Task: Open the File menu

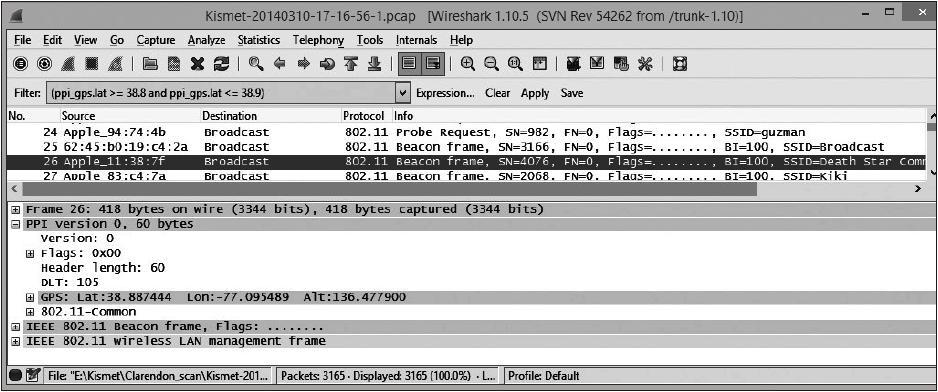Action: 22,40
